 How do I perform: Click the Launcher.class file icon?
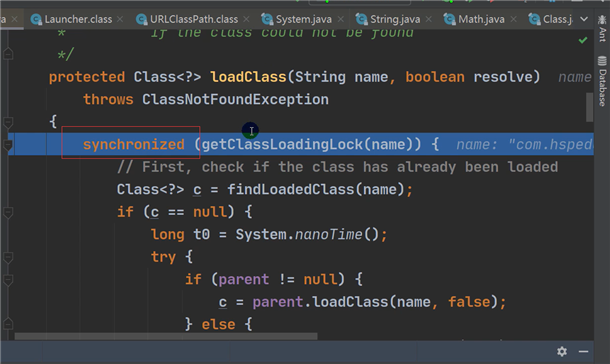36,19
